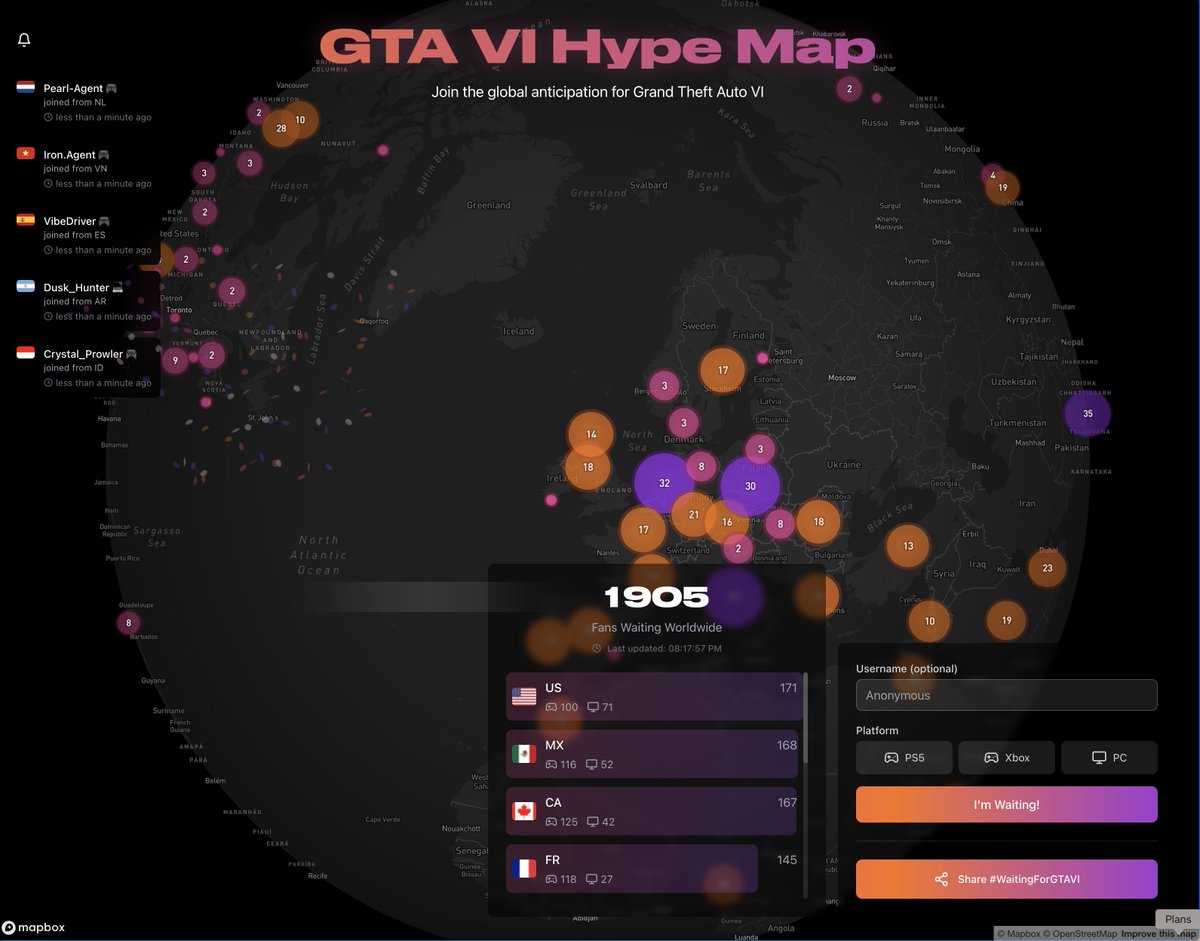Viewport: 1200px width, 941px height.
Task: Click the Fans Waiting Worldwide label
Action: click(x=657, y=628)
